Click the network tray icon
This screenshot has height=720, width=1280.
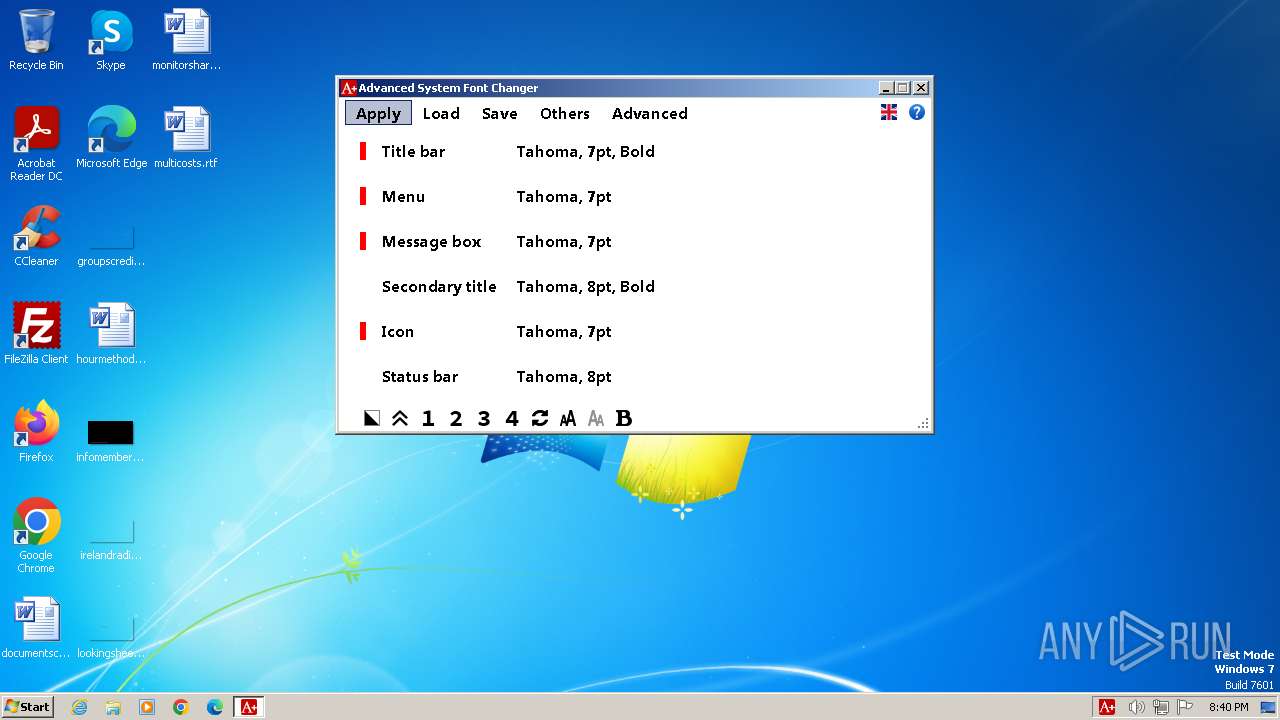(x=1161, y=707)
